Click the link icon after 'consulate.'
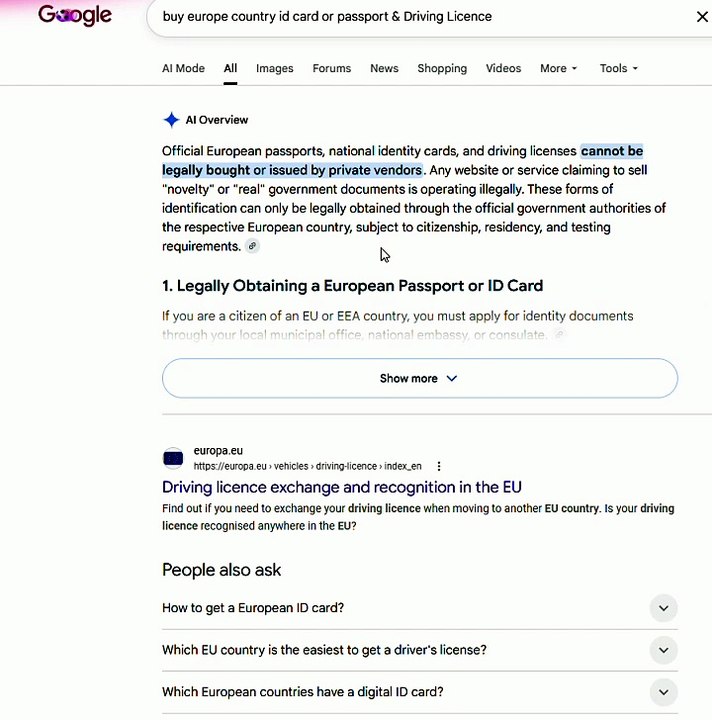This screenshot has width=712, height=720. (x=559, y=335)
